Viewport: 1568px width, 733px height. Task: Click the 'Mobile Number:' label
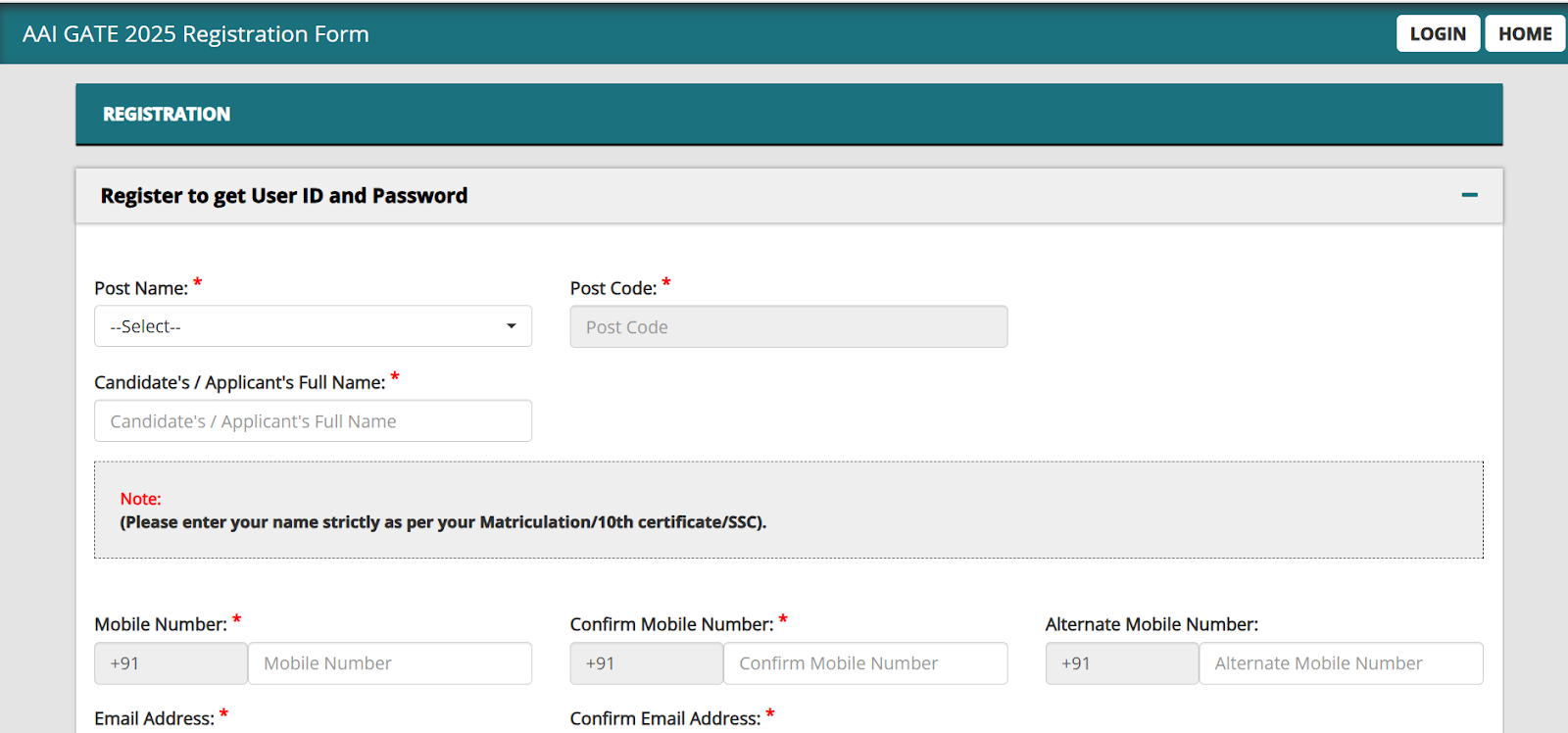pos(161,624)
